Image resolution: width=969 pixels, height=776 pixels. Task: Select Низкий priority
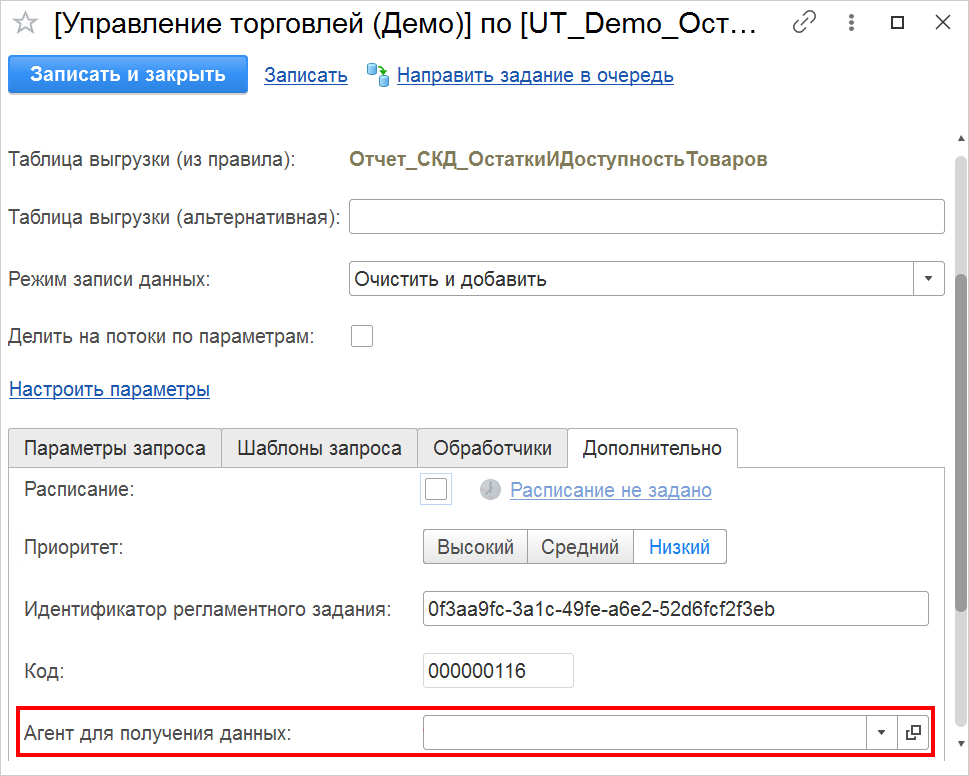point(679,547)
